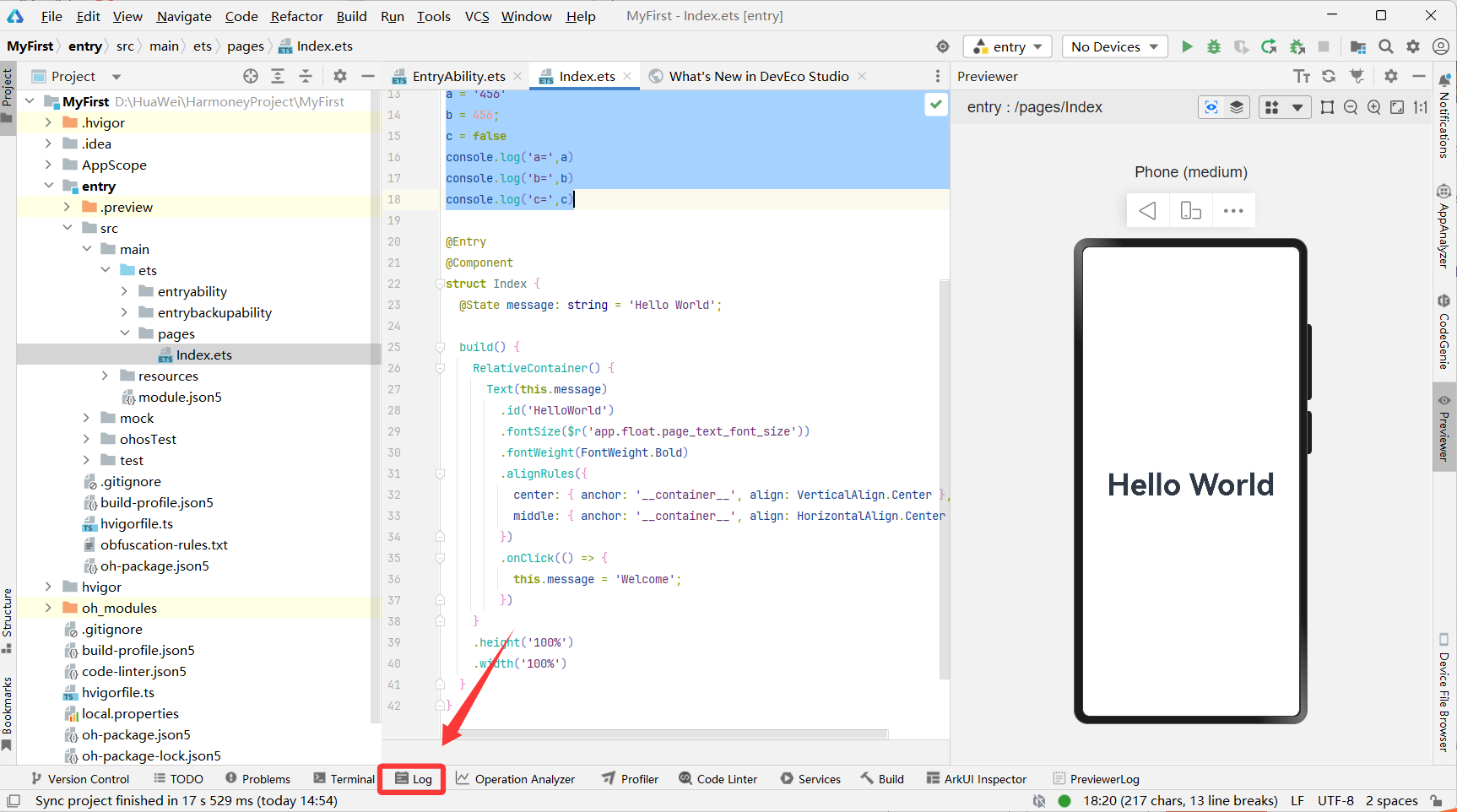Viewport: 1457px width, 812px height.
Task: Switch to What's New in DevEco Studio tab
Action: coord(758,76)
